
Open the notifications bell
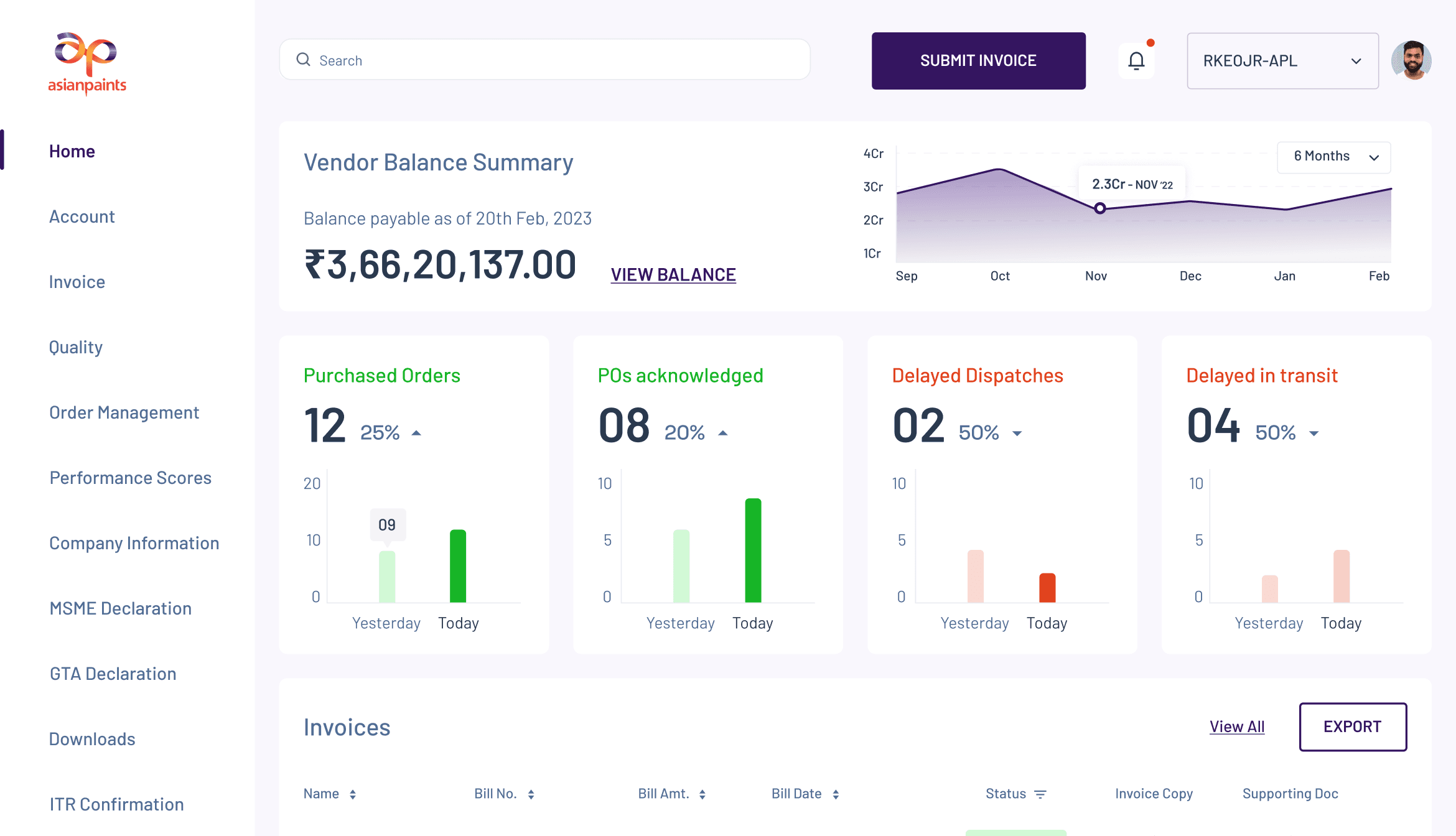click(x=1136, y=61)
